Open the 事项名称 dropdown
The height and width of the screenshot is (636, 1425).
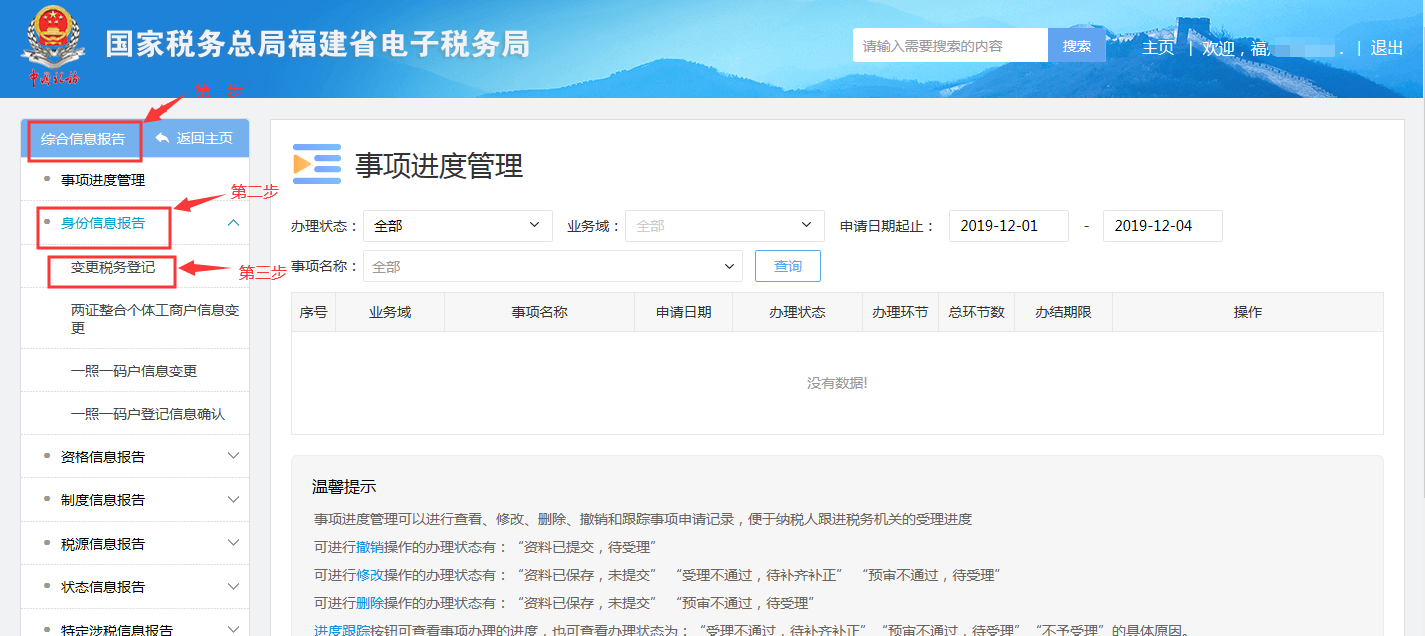pos(552,267)
